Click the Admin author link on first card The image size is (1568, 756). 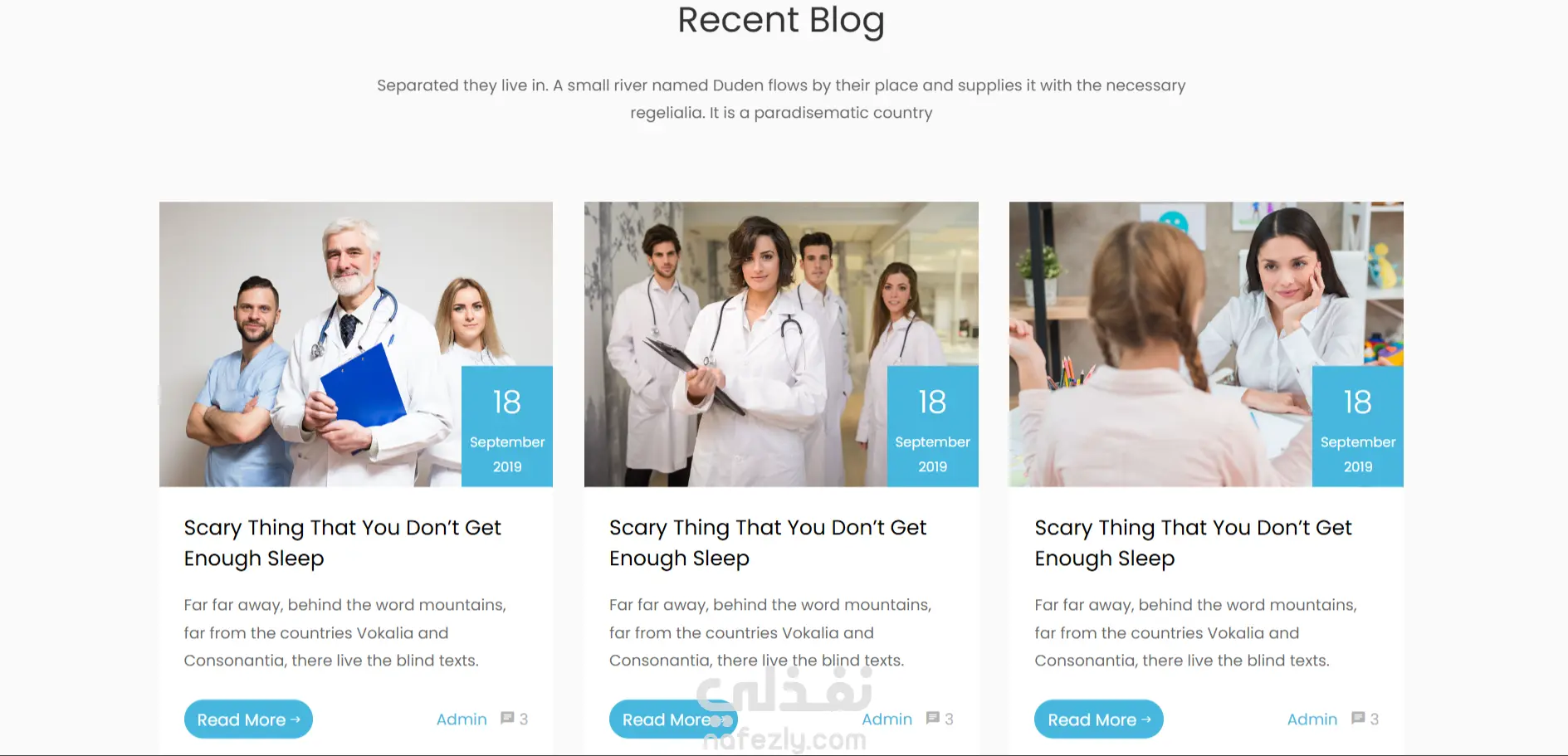click(x=462, y=719)
